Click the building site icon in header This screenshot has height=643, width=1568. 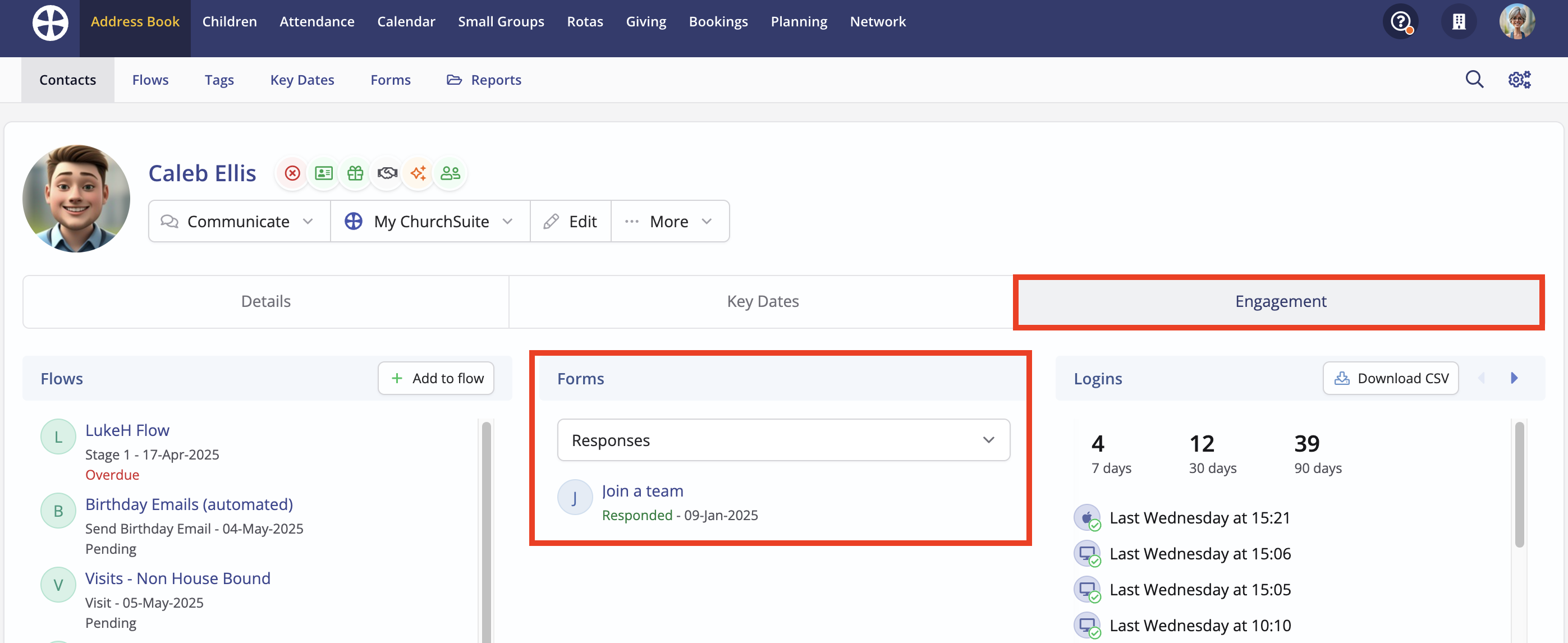coord(1459,22)
